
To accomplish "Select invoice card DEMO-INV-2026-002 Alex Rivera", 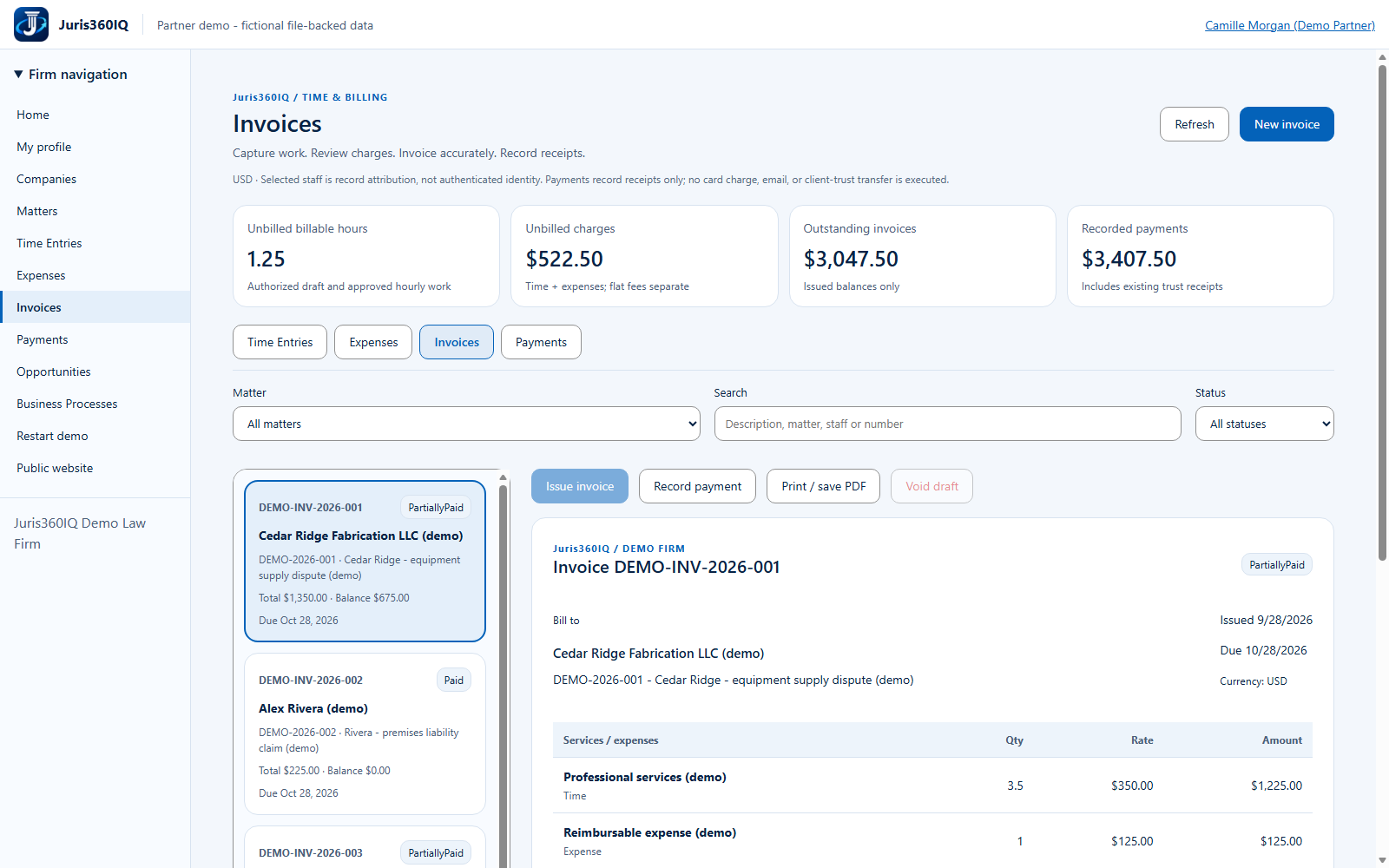I will pos(365,733).
